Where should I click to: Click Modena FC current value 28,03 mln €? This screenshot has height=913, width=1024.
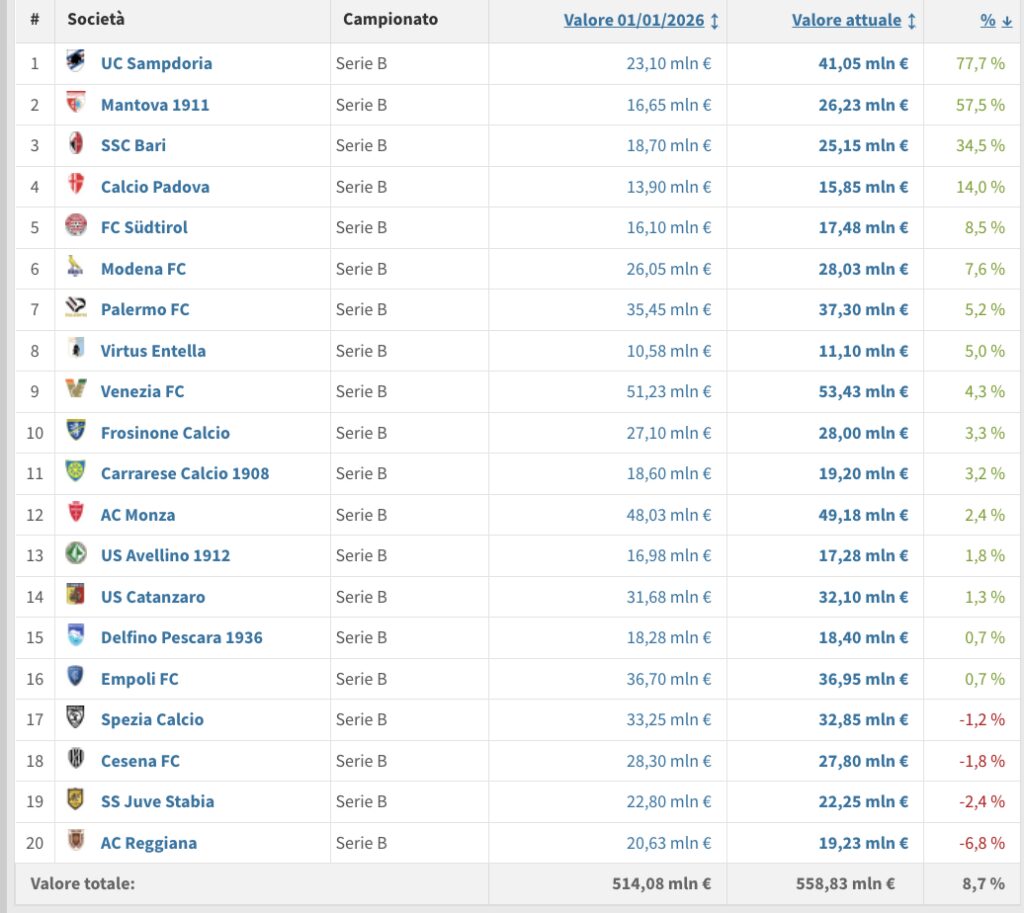863,268
